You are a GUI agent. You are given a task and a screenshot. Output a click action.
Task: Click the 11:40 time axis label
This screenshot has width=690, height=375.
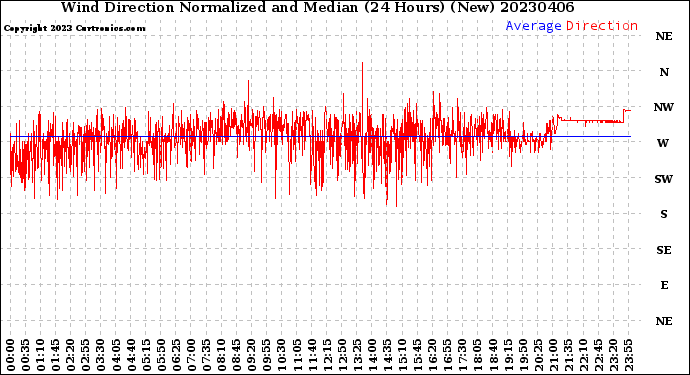tap(312, 355)
